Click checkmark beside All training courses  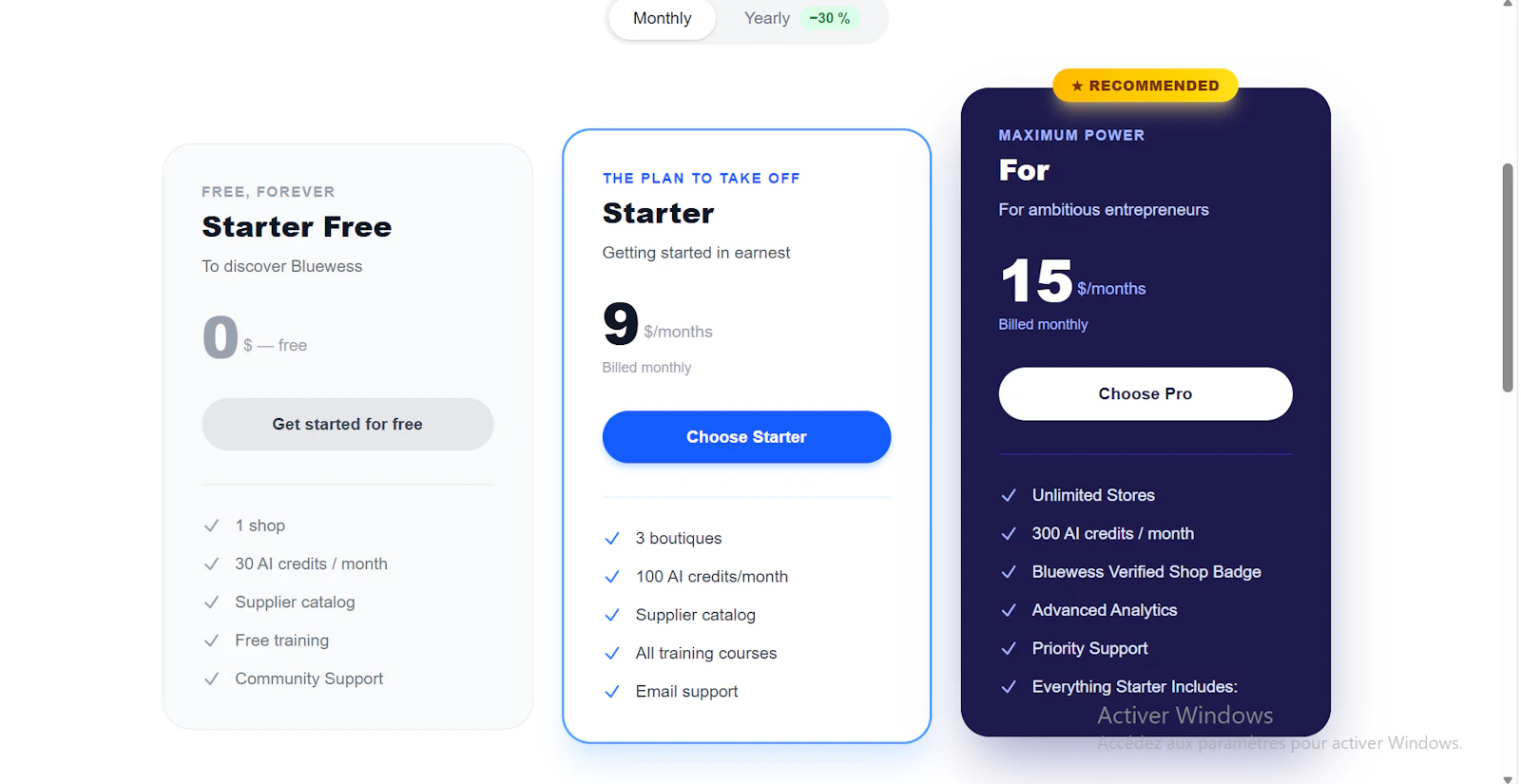[612, 653]
